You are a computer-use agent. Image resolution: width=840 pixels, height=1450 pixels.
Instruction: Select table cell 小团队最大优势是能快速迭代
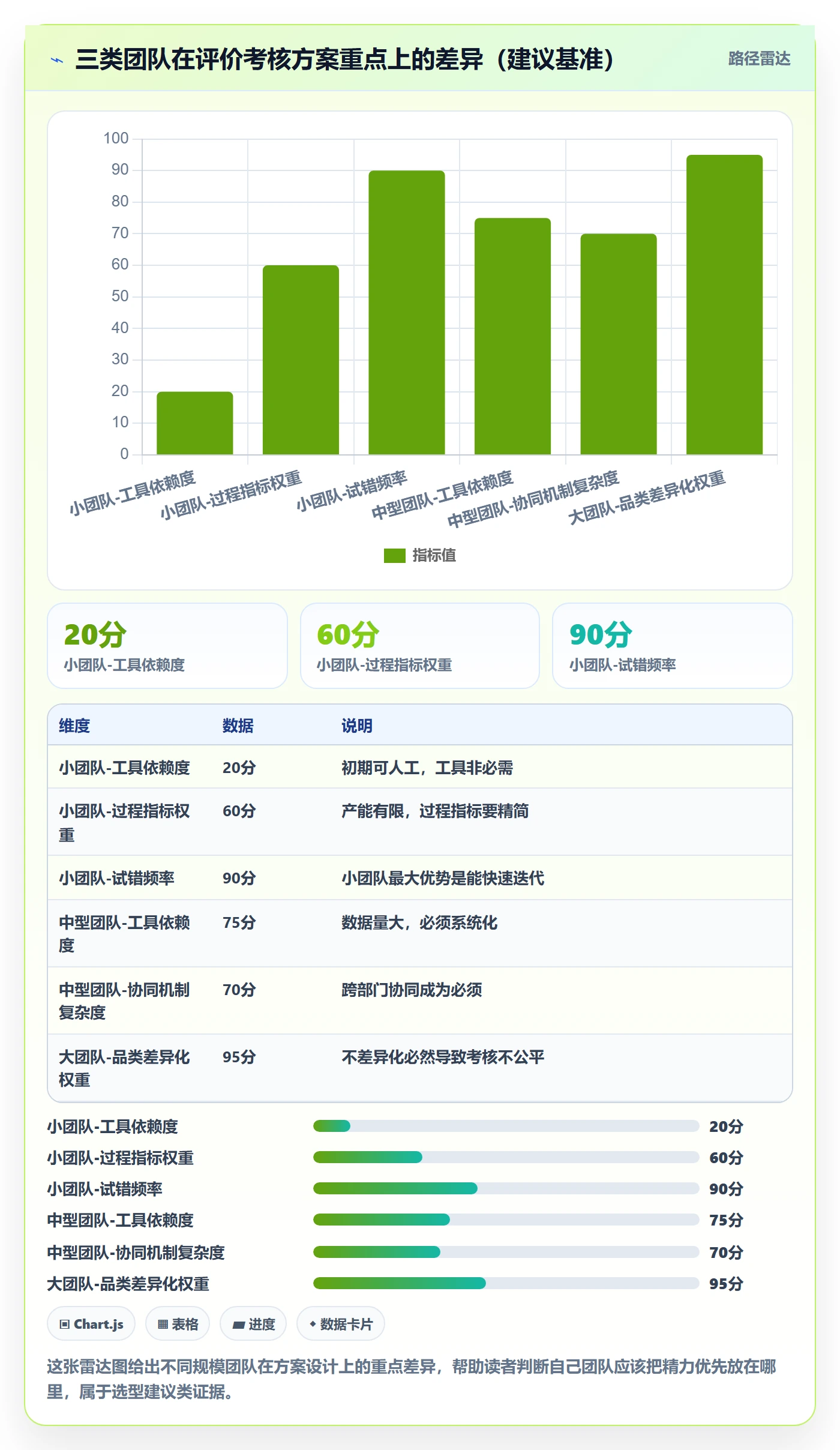click(443, 878)
